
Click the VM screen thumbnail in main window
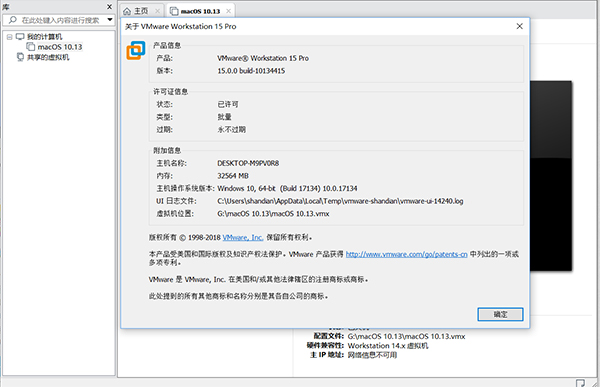tap(551, 176)
